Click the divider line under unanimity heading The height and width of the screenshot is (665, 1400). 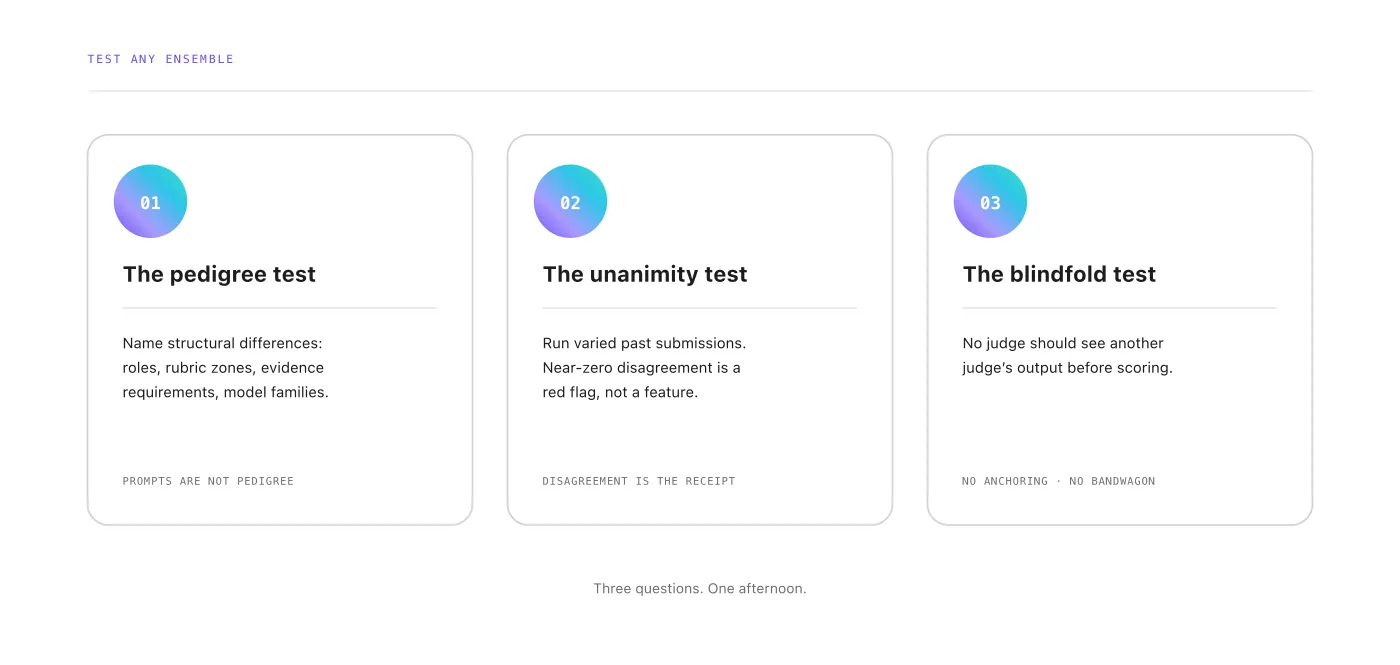pos(700,308)
